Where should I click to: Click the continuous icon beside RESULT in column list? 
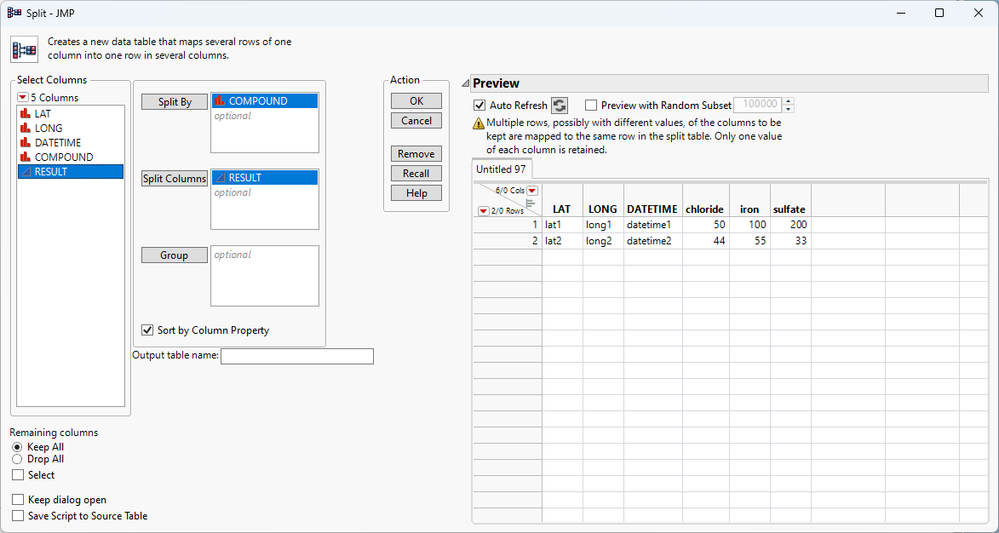[x=25, y=172]
